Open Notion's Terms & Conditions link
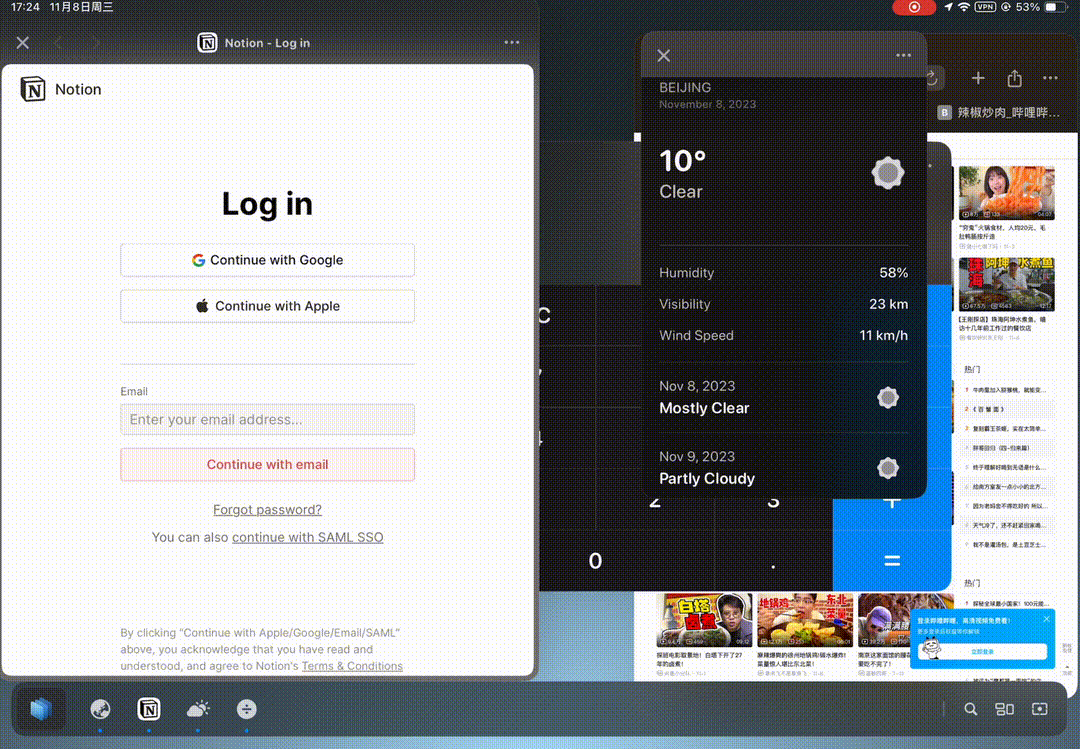This screenshot has height=749, width=1080. pyautogui.click(x=352, y=666)
